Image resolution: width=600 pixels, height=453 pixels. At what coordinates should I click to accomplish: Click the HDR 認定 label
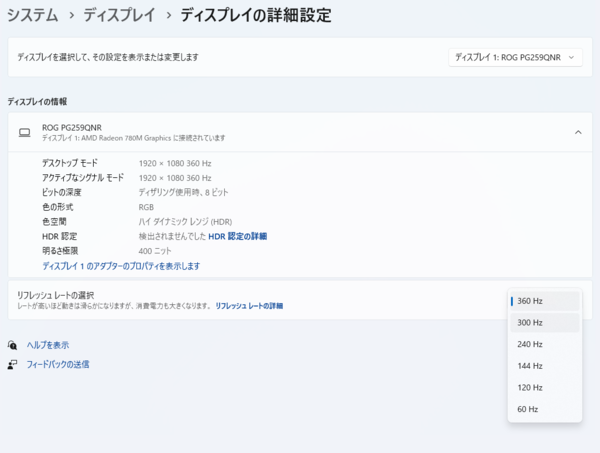(60, 236)
